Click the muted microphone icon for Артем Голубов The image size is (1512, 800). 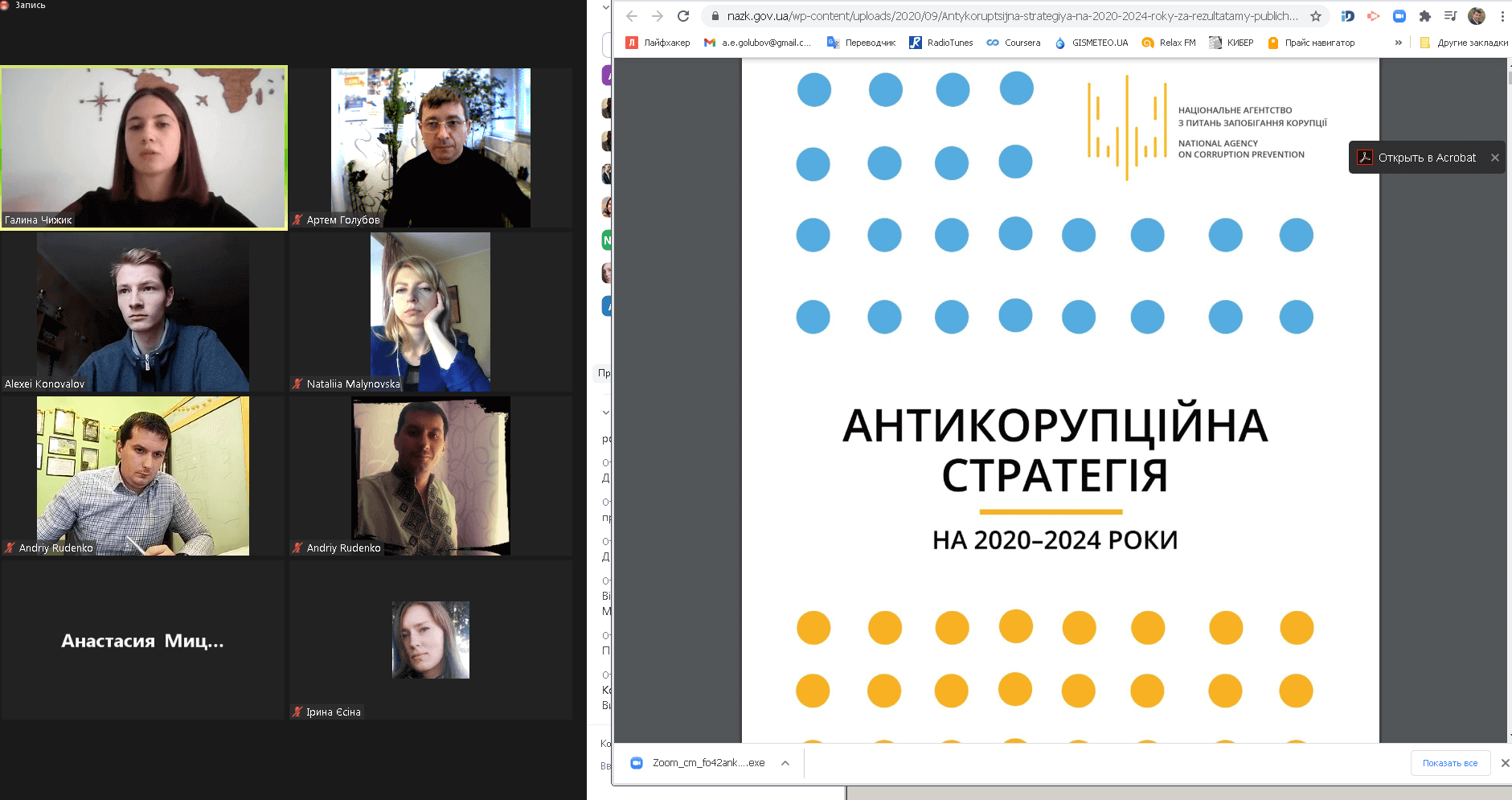297,220
